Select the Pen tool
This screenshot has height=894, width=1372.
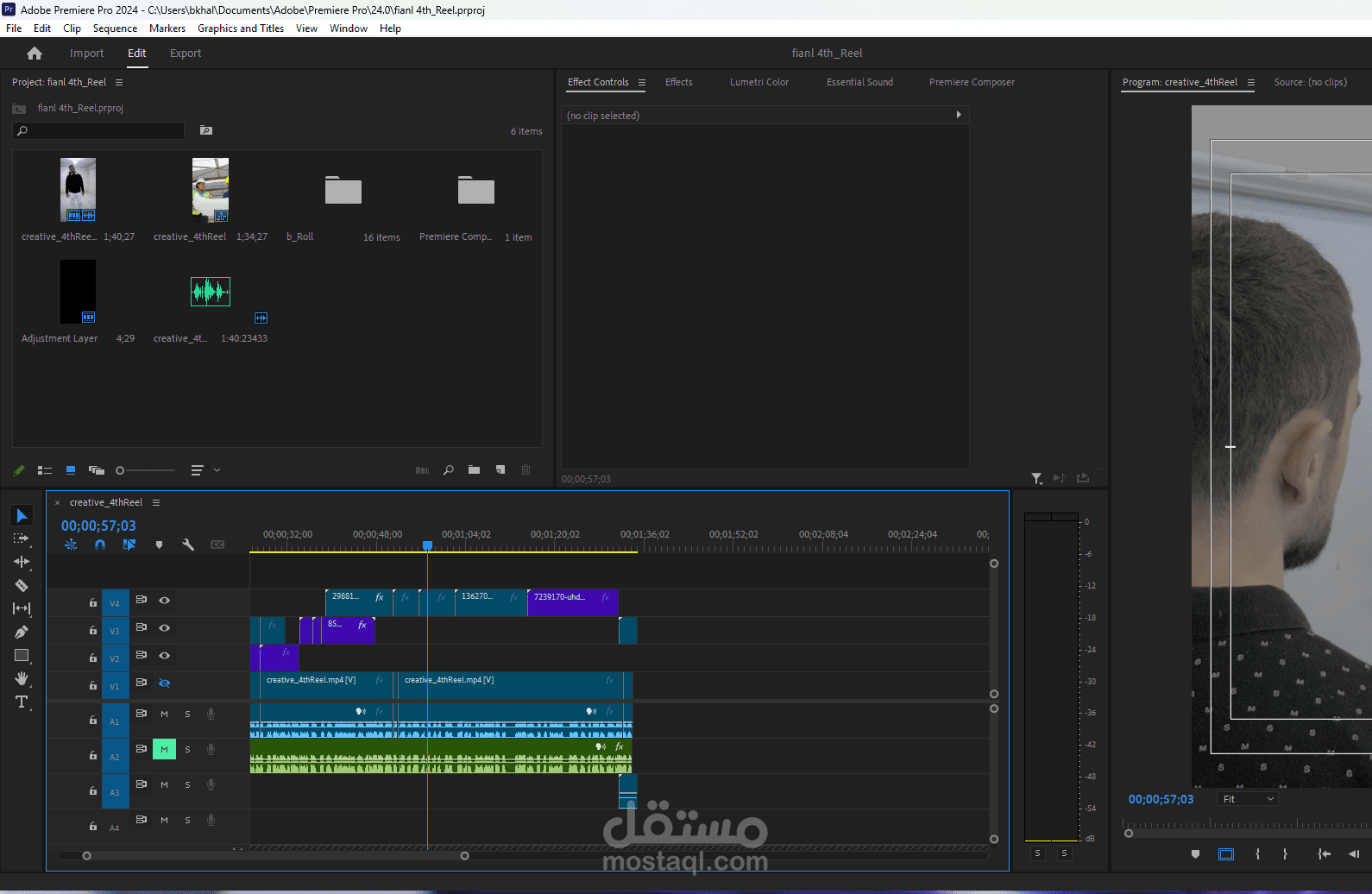[x=22, y=632]
